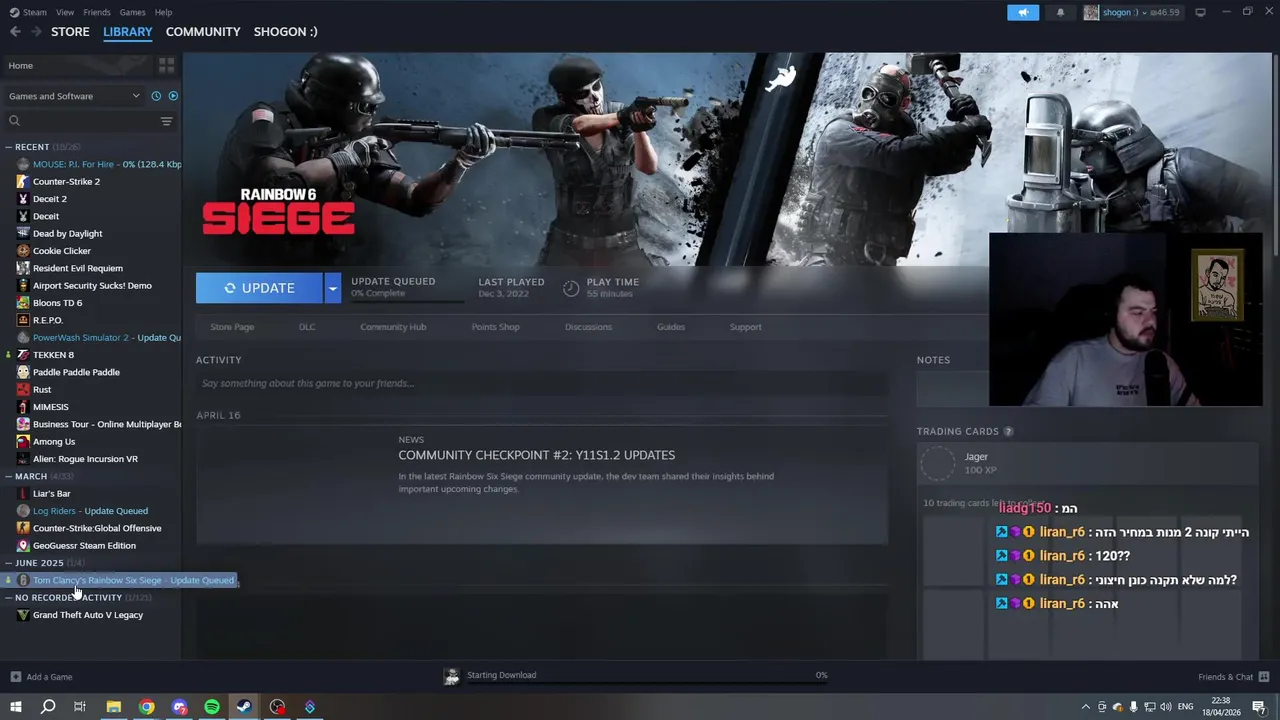This screenshot has height=720, width=1280.
Task: Select Dead by Daylight in library
Action: click(67, 234)
